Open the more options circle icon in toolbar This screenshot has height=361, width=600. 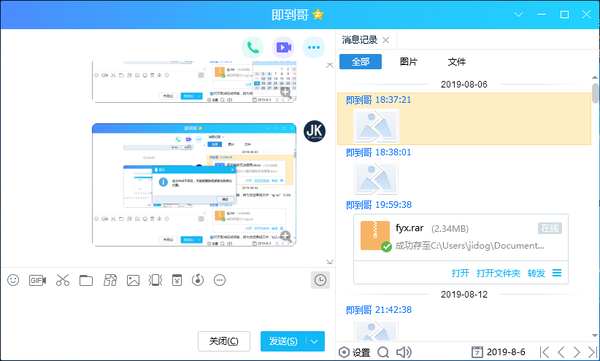[220, 280]
